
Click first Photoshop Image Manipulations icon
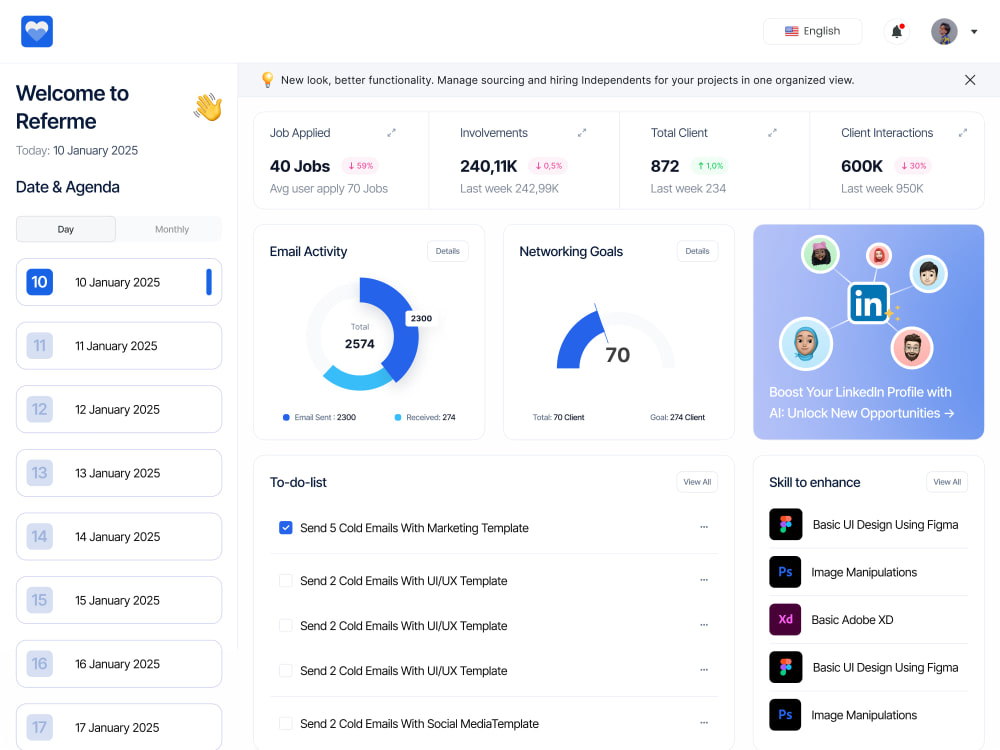[785, 572]
